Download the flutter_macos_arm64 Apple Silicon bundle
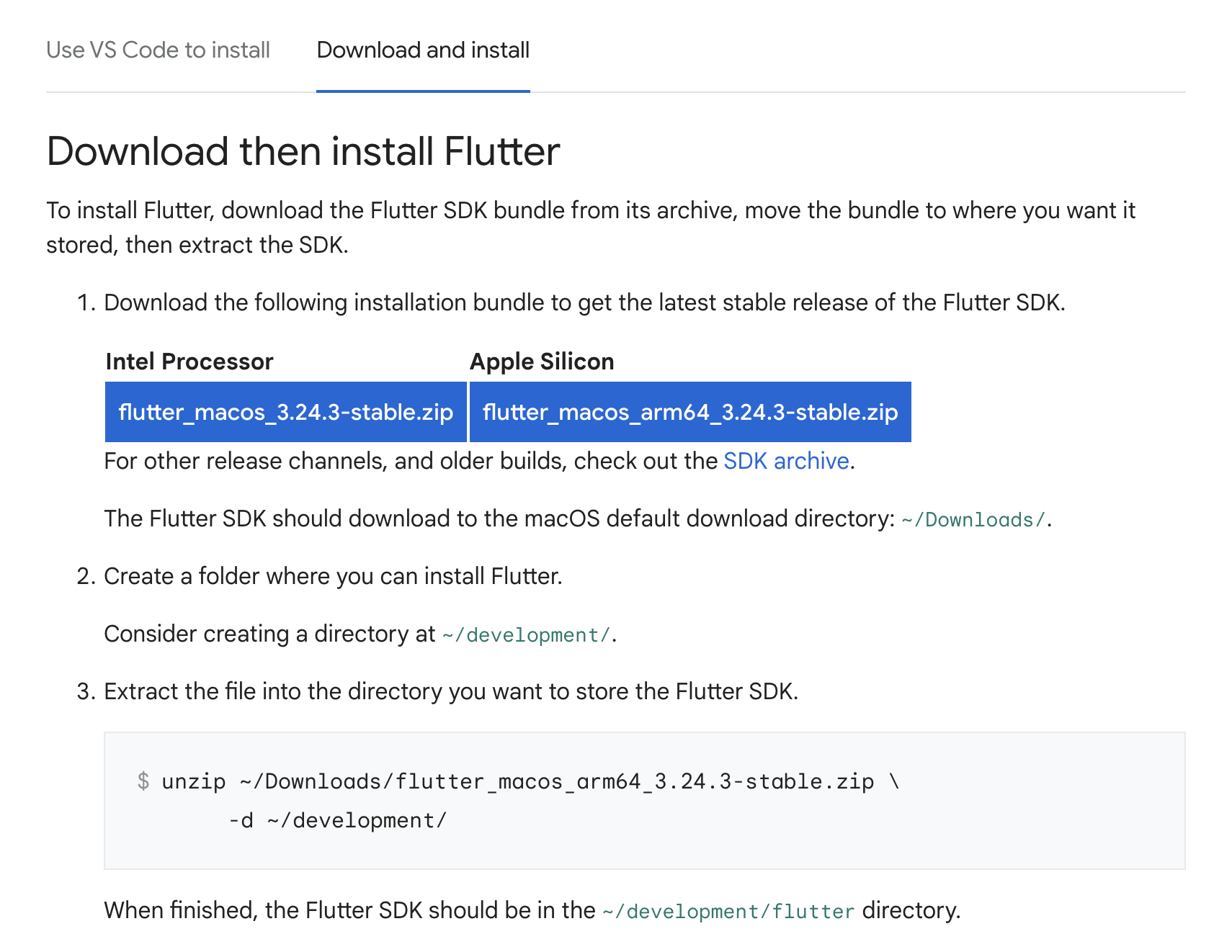 pyautogui.click(x=689, y=412)
